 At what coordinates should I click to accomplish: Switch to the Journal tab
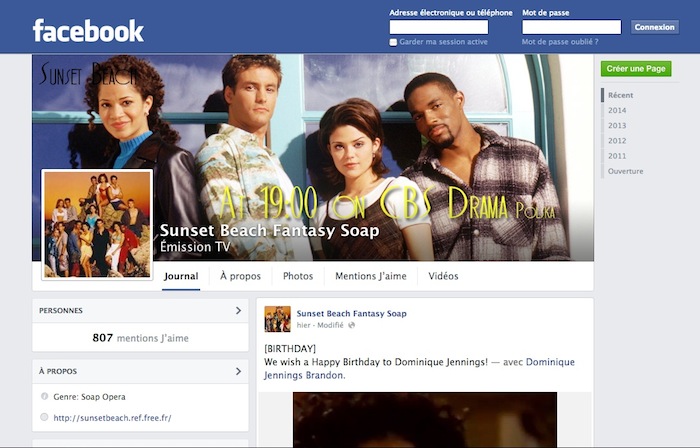pos(181,276)
